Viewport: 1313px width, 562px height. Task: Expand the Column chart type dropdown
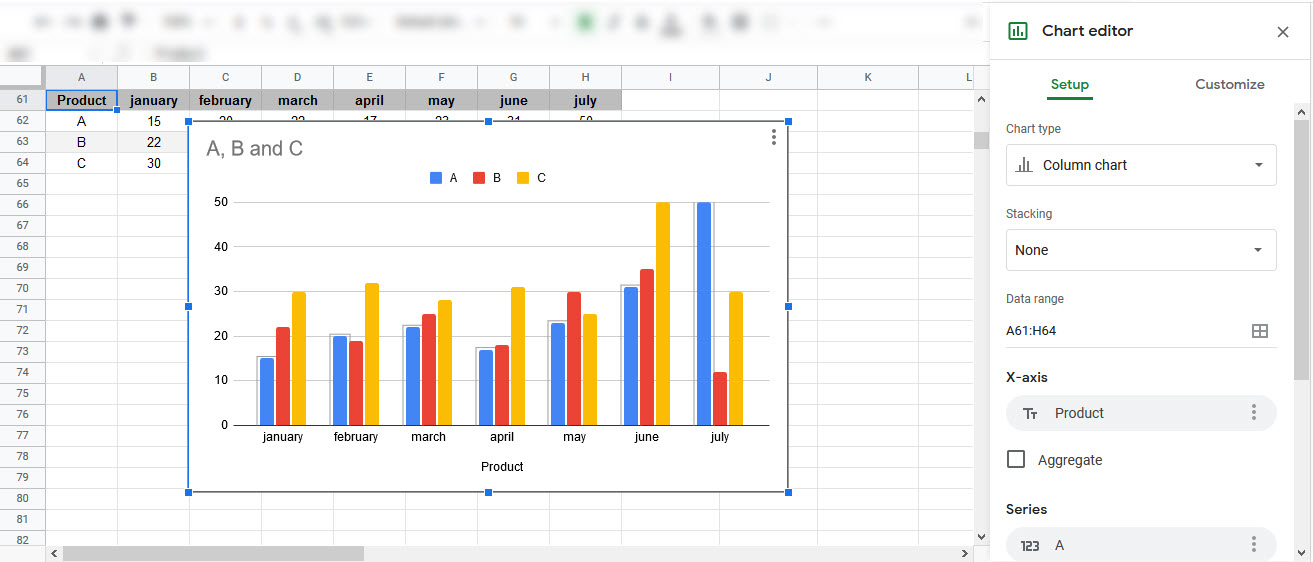click(x=1141, y=165)
